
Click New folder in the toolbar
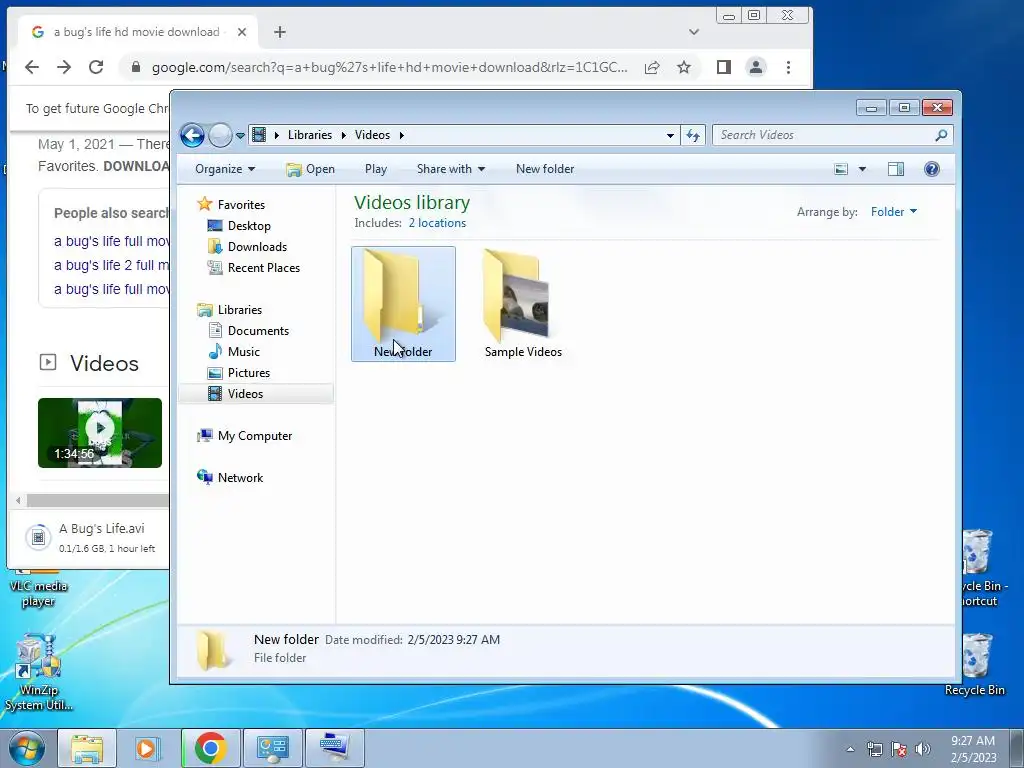point(545,169)
